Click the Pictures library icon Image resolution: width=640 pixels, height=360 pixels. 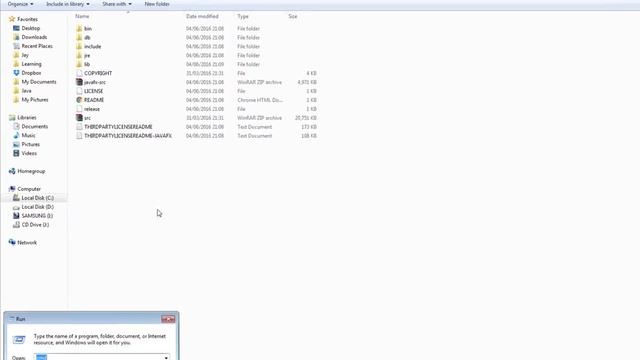click(16, 144)
